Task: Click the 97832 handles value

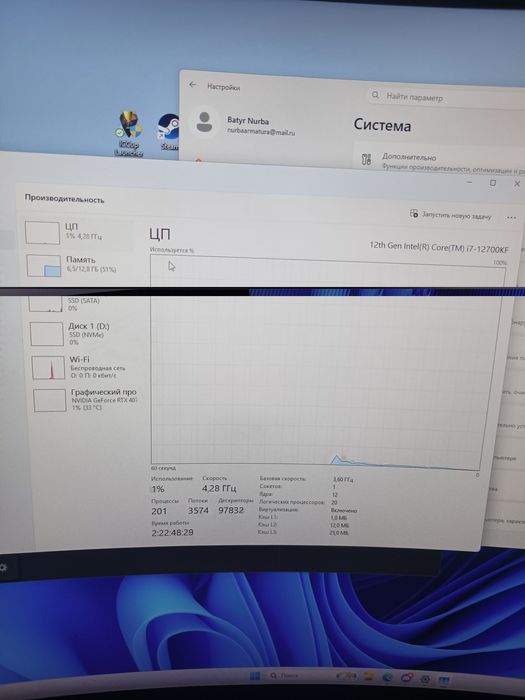Action: tap(231, 510)
